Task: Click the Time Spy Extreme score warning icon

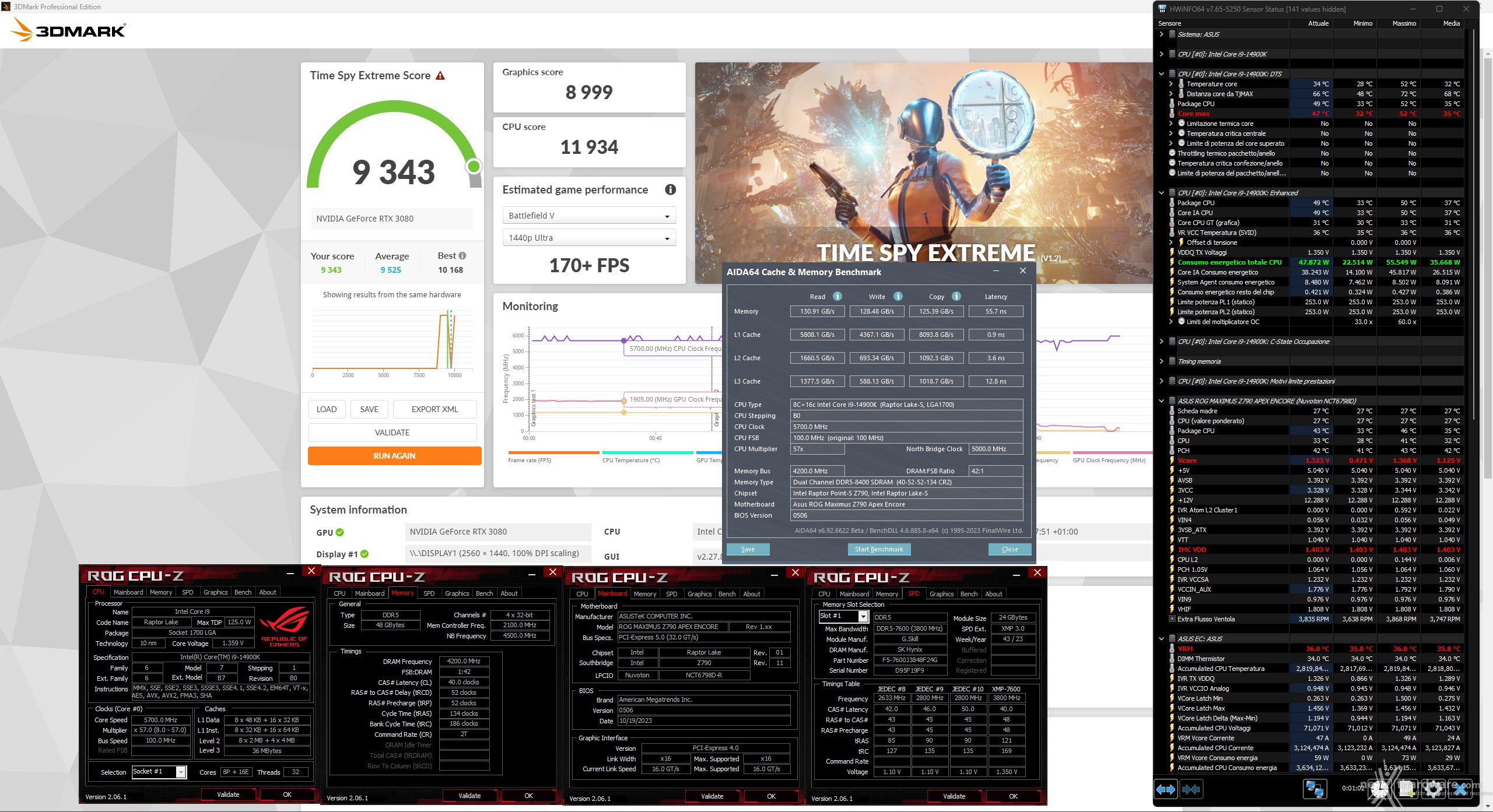Action: pyautogui.click(x=440, y=76)
